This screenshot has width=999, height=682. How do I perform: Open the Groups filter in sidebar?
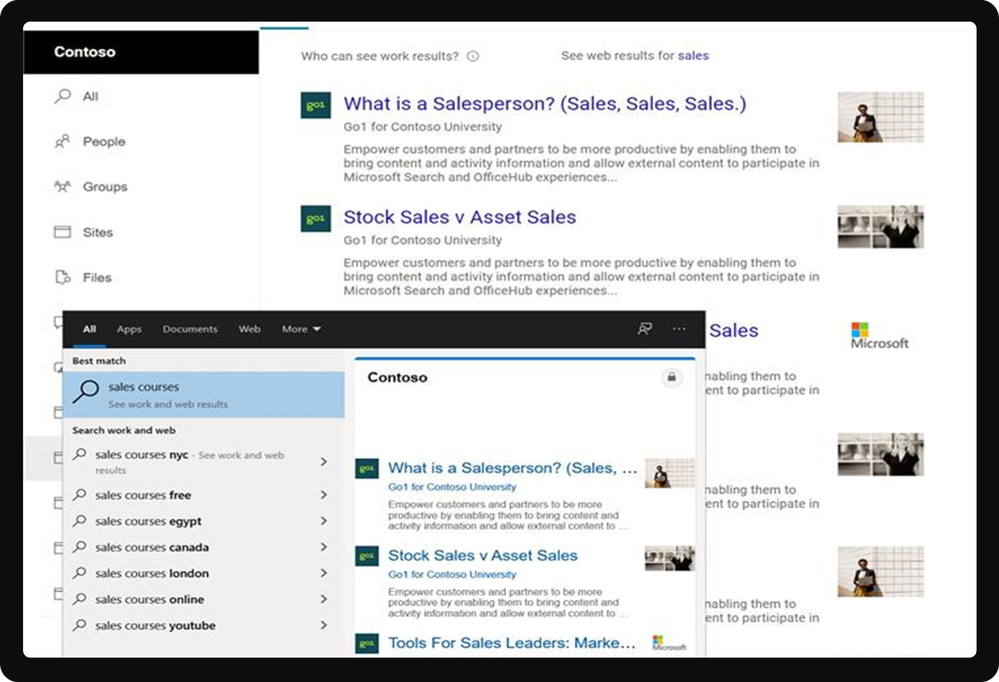tap(105, 187)
